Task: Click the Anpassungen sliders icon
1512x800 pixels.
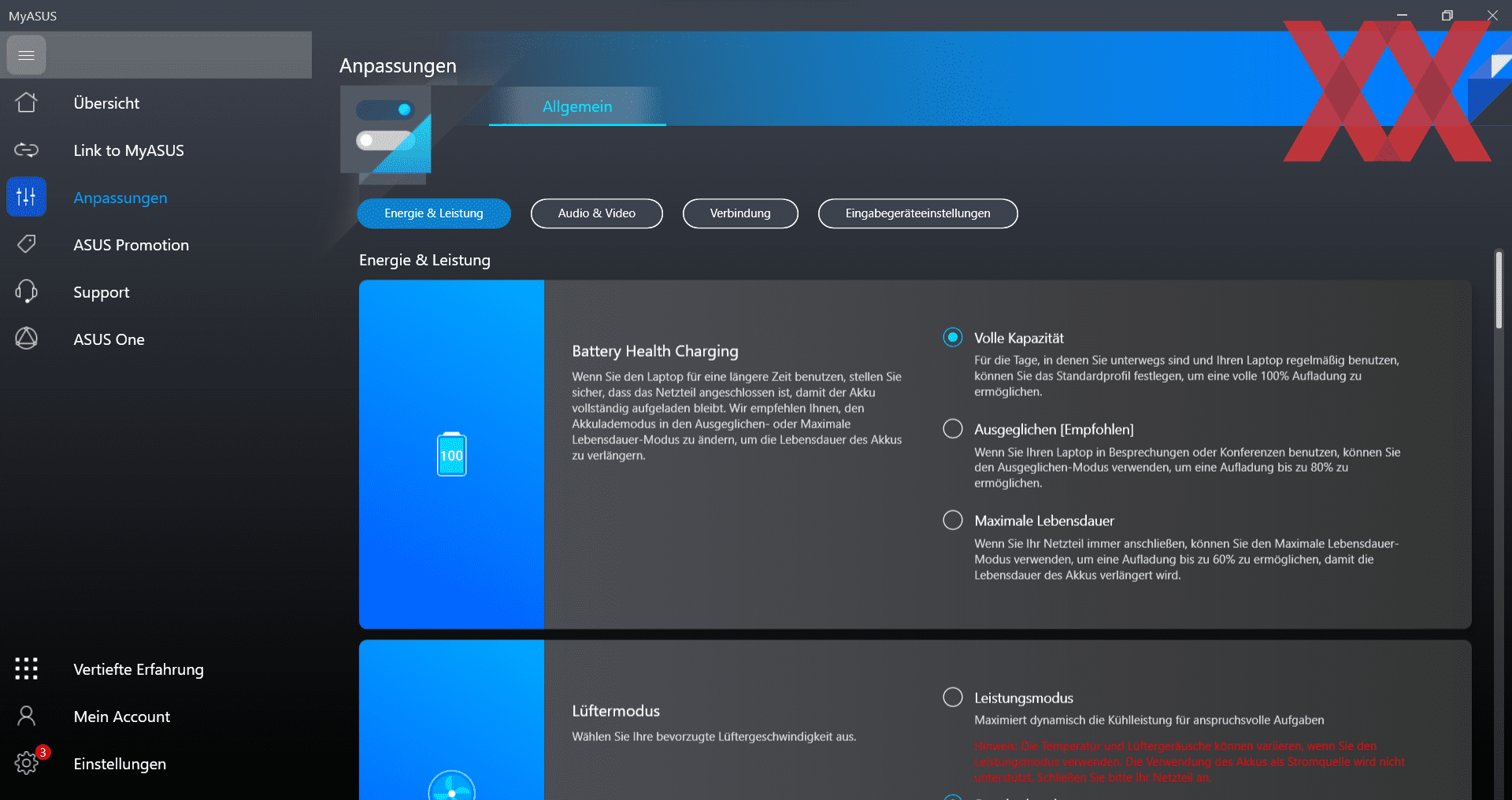Action: click(26, 197)
